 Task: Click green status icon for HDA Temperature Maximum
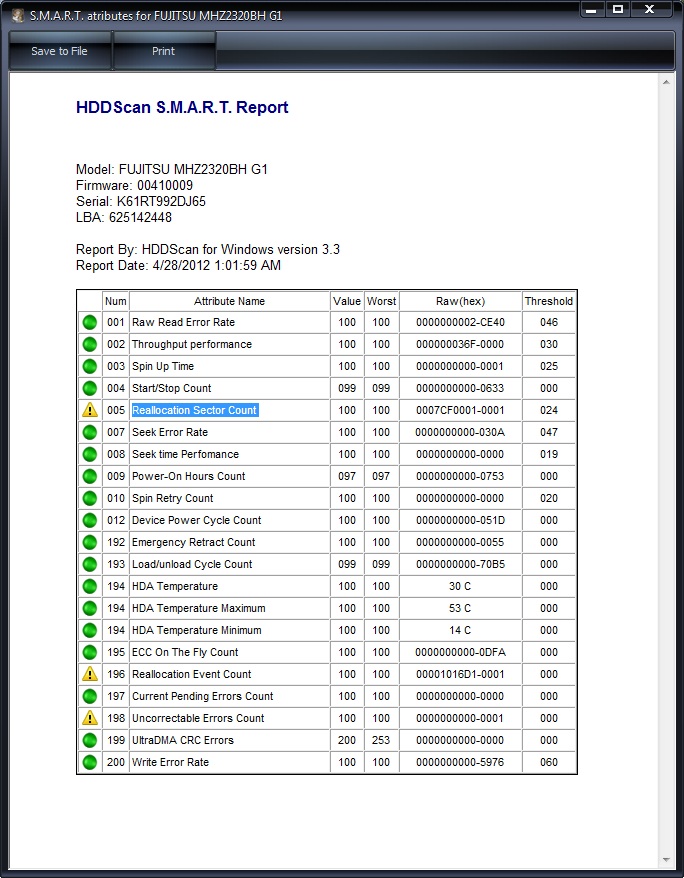pos(90,609)
